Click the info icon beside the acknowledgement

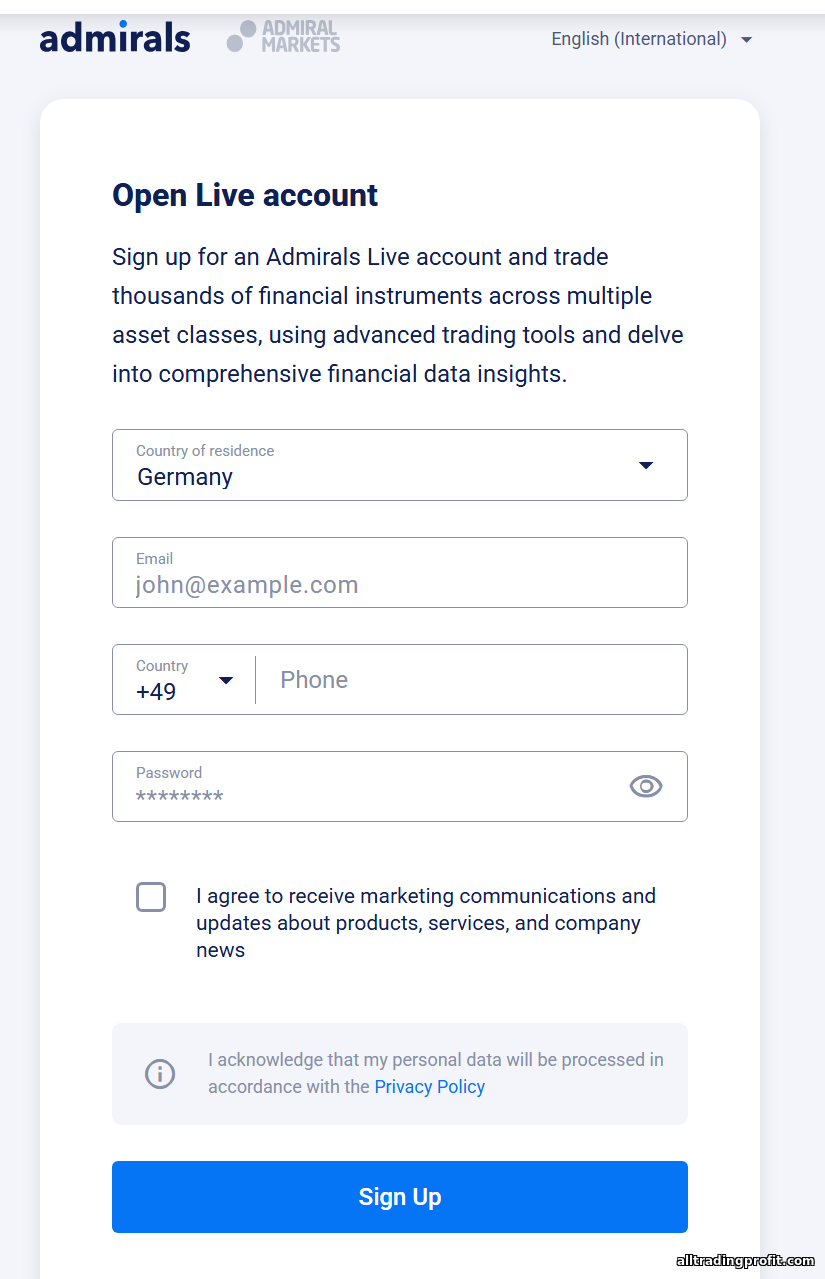pos(160,1074)
